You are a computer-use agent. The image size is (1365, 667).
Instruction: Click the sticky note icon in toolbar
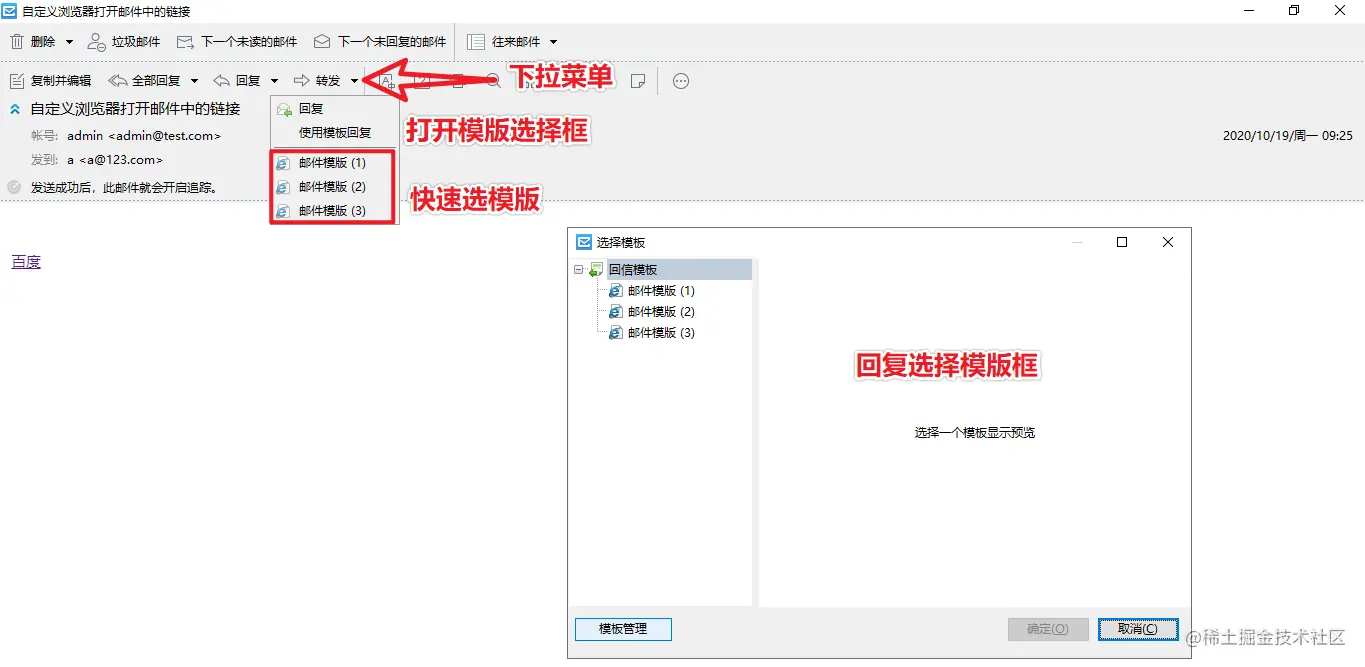point(638,81)
